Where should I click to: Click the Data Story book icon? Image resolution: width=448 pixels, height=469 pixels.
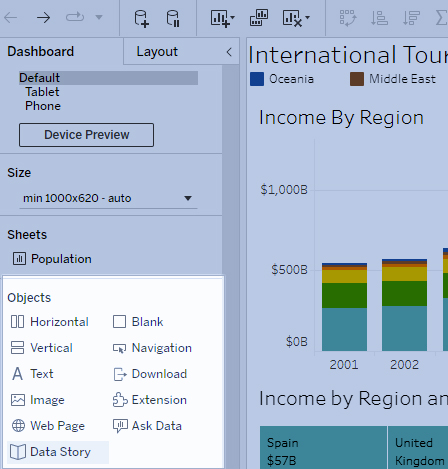(18, 452)
